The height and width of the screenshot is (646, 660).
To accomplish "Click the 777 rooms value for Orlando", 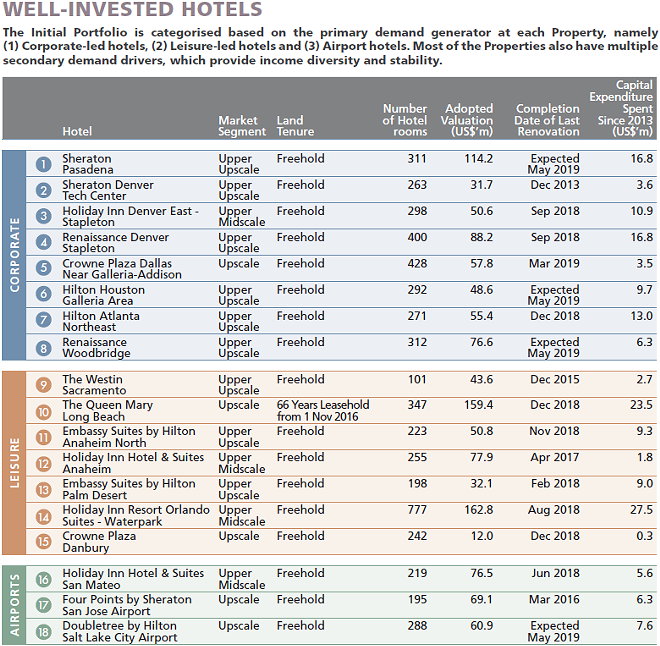I will click(417, 510).
